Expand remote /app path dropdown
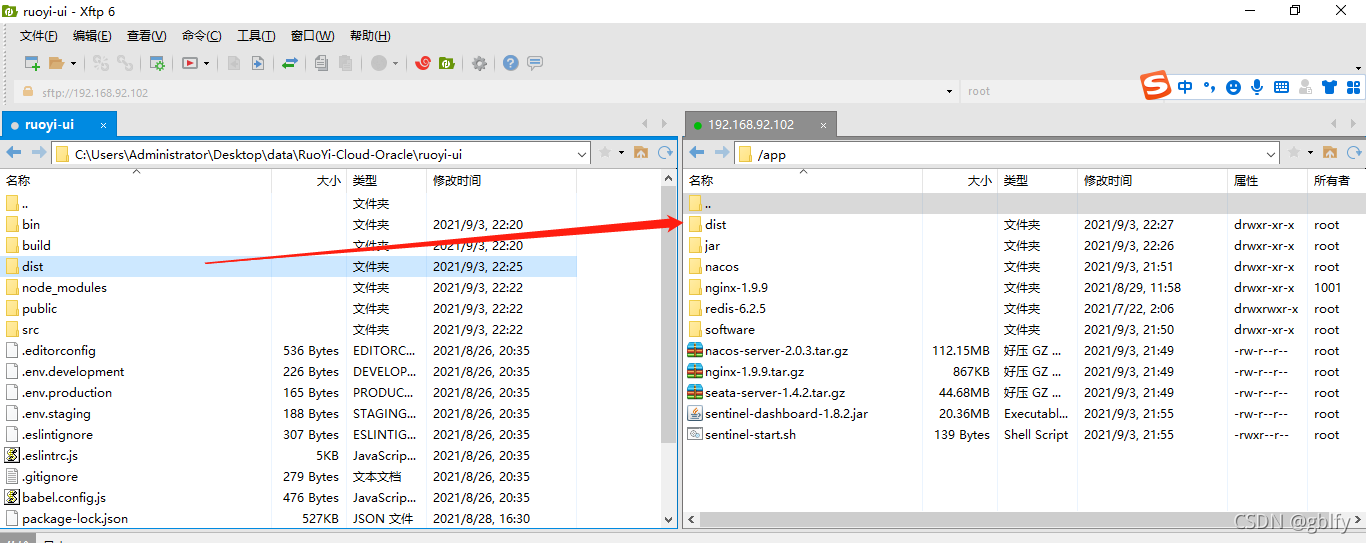 (x=1271, y=154)
